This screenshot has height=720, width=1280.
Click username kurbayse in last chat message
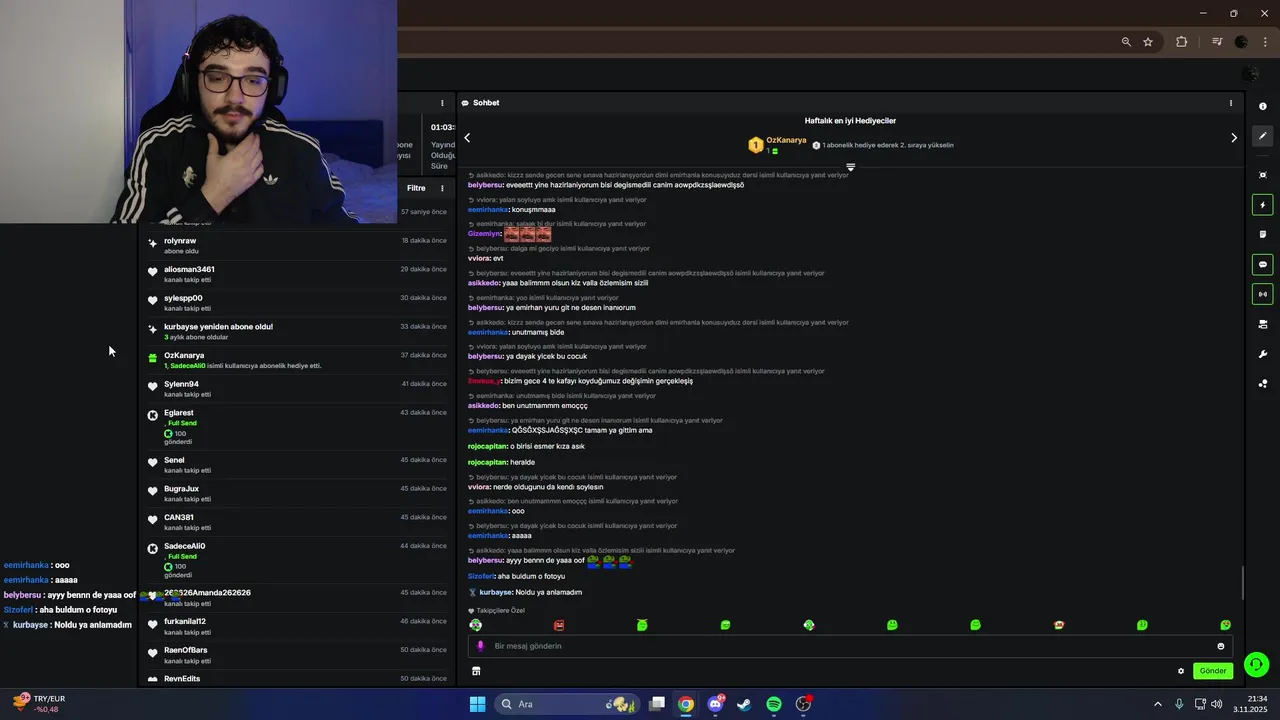point(496,592)
